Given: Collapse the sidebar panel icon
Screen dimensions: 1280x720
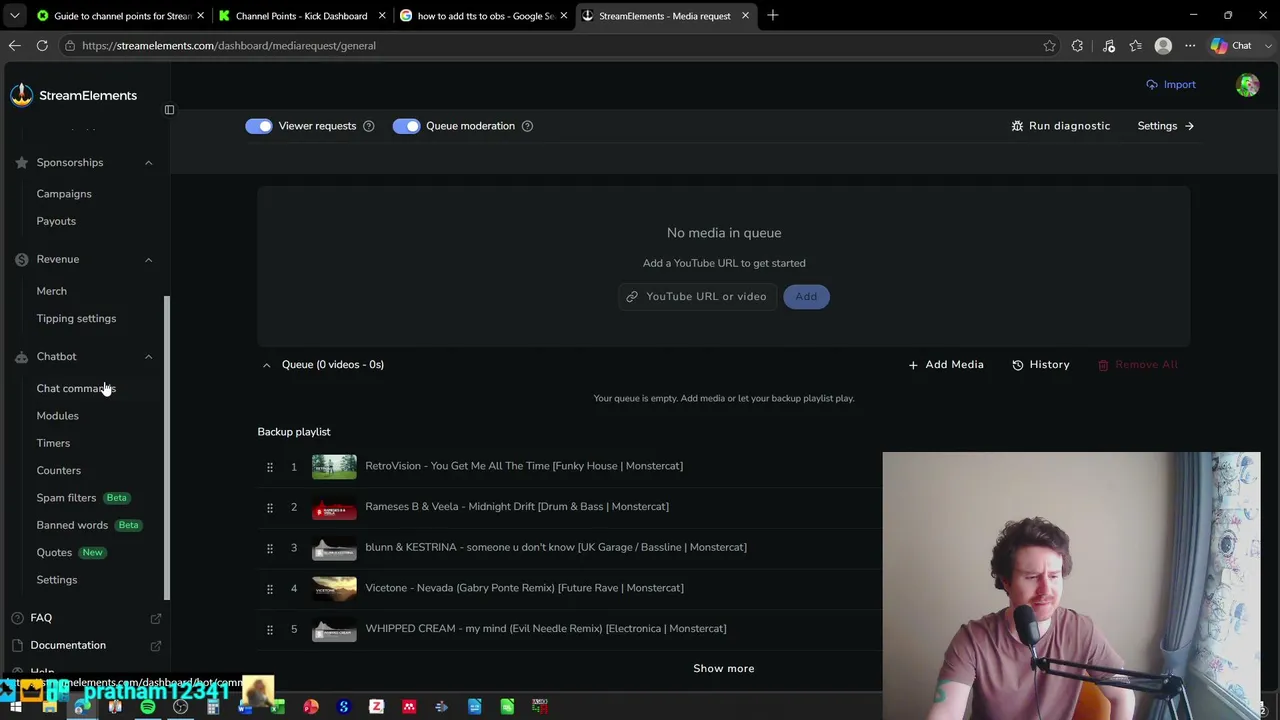Looking at the screenshot, I should (169, 110).
